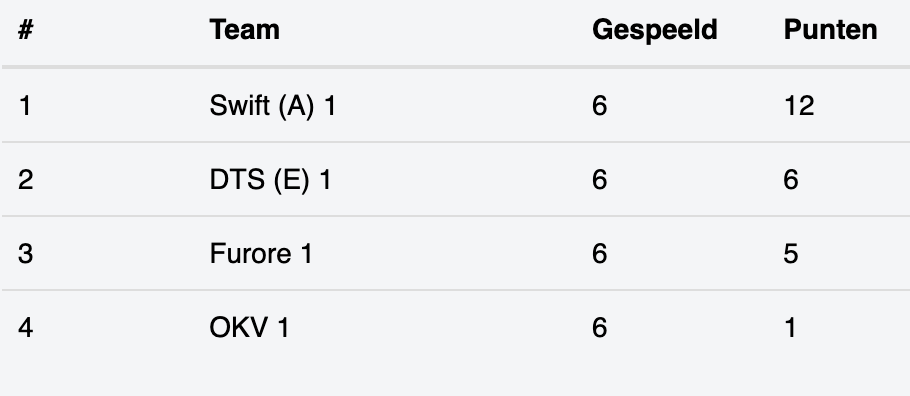
Task: Click points value 5 in Furore row
Action: [x=791, y=254]
